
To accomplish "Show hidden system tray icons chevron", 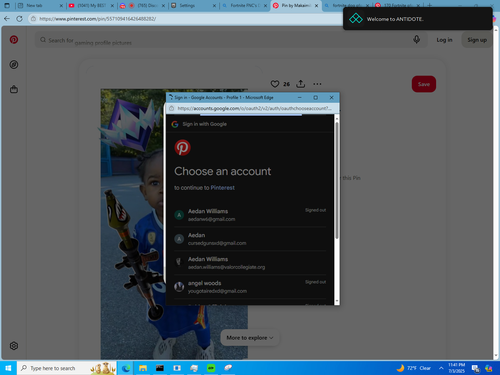I will click(441, 368).
